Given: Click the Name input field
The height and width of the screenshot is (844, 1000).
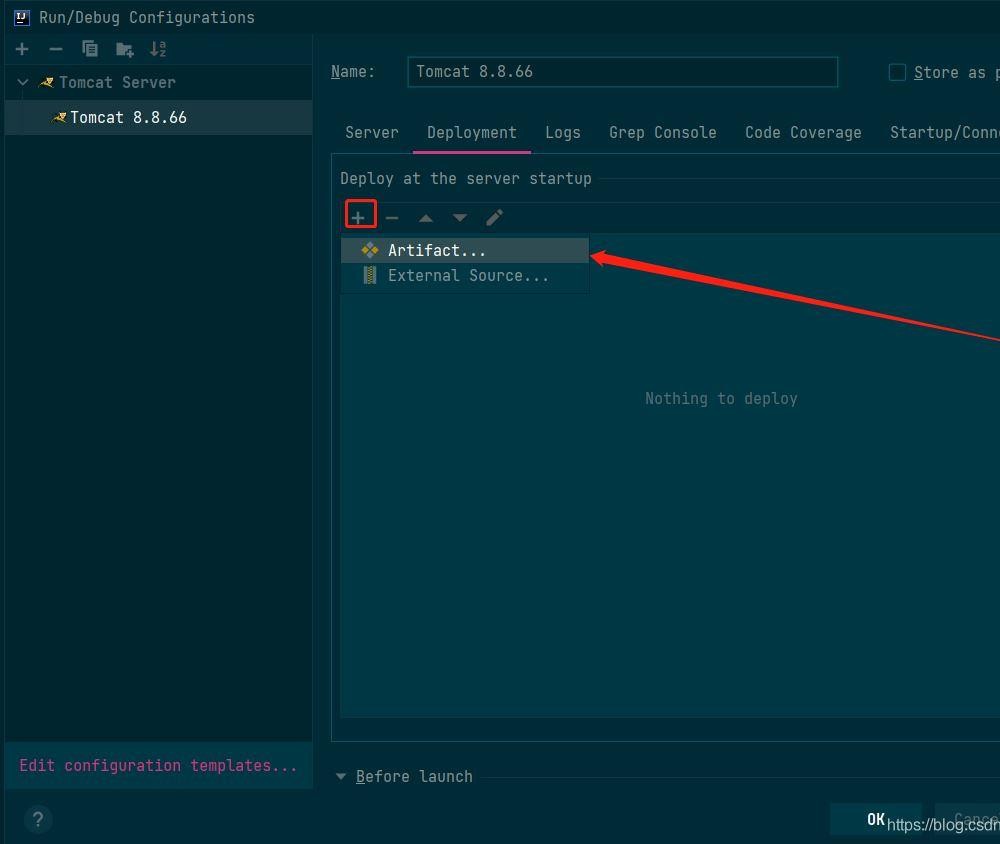Looking at the screenshot, I should pos(622,72).
